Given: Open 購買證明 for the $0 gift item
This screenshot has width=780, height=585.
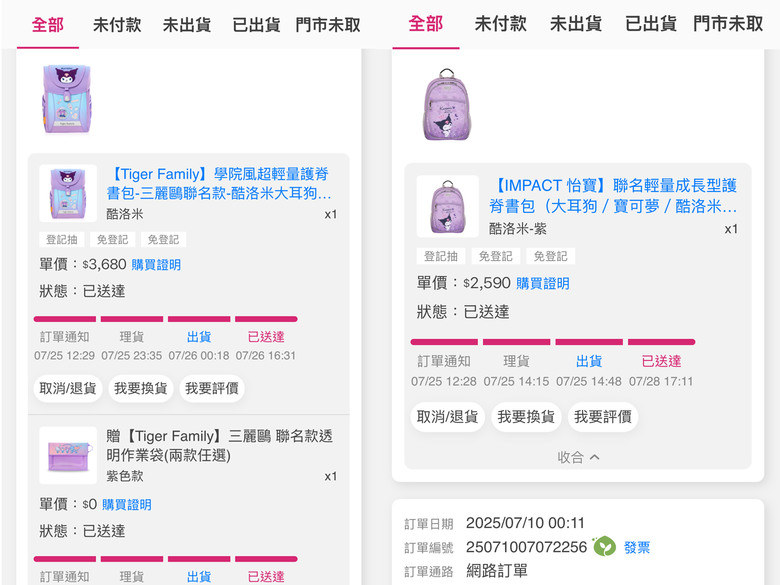Looking at the screenshot, I should click(127, 505).
